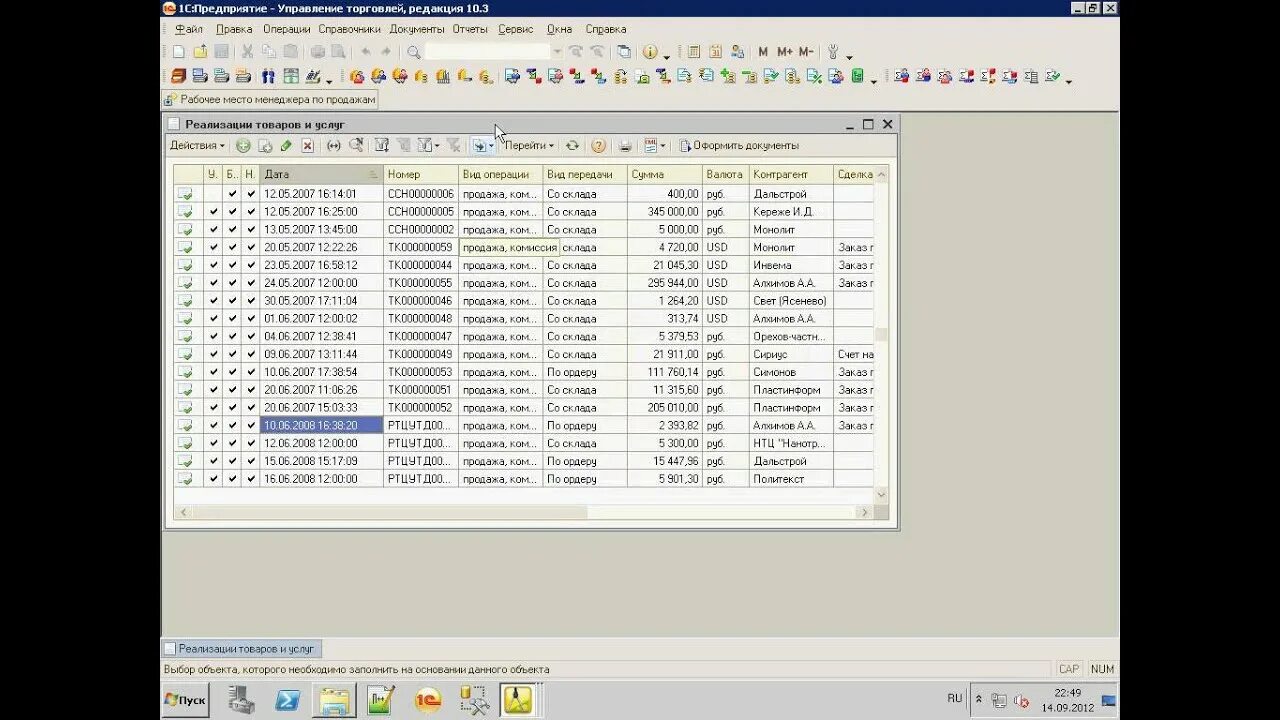Screen dimensions: 1280x720
Task: Sort by the Дата column header
Action: [x=321, y=174]
